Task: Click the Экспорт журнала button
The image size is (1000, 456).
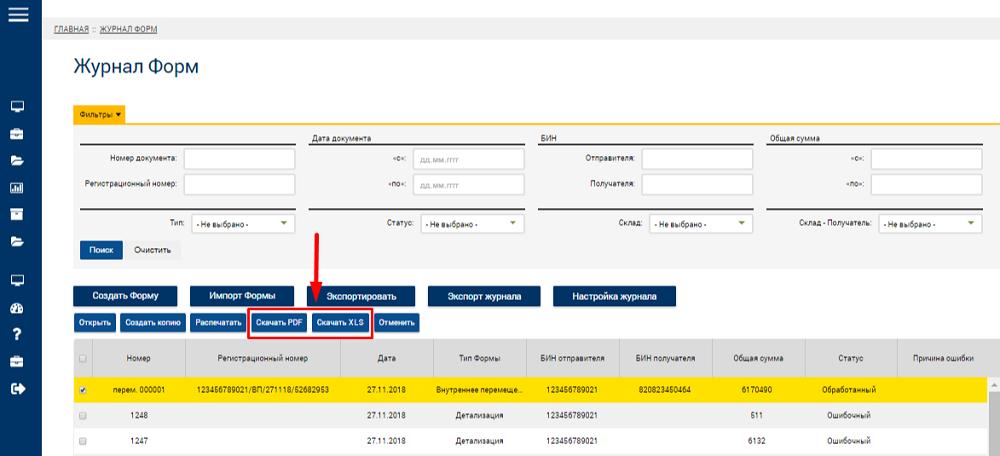Action: [x=484, y=296]
